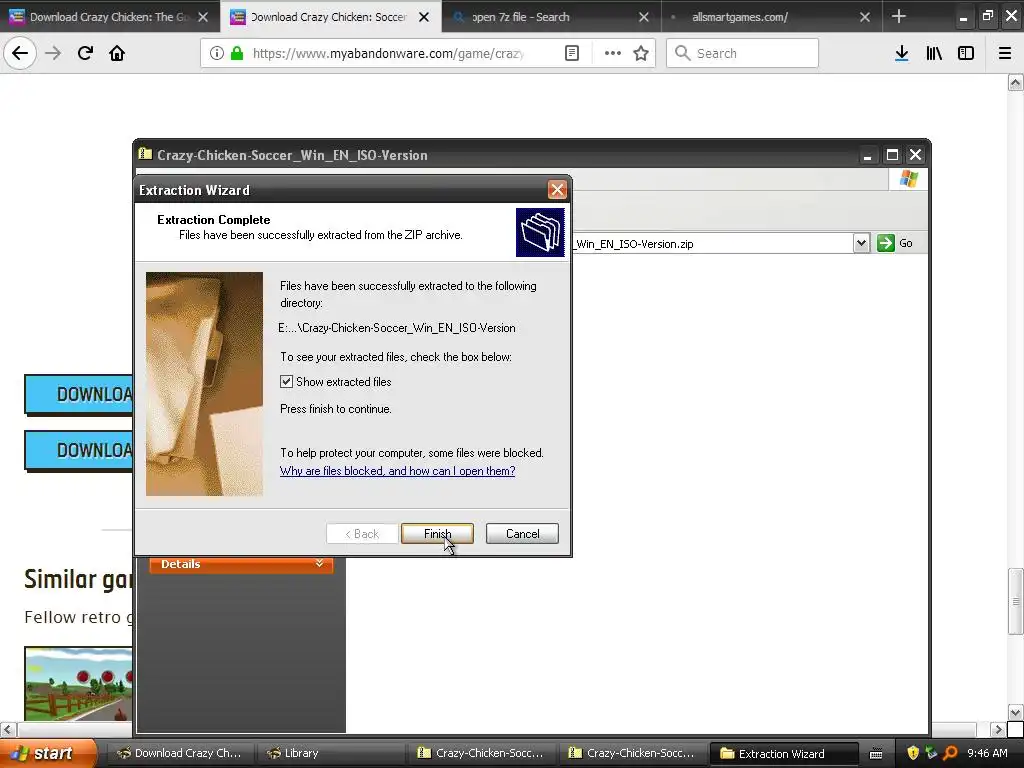This screenshot has width=1024, height=768.
Task: Close the open 7z file search tab
Action: pos(644,17)
